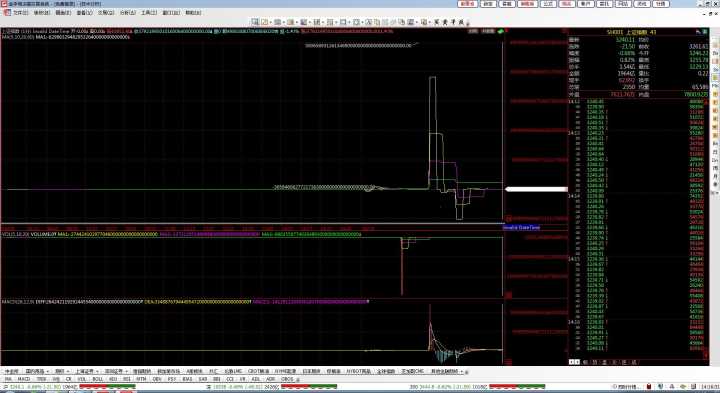
Task: Click the scroll arrow at the tick list bottom
Action: tap(706, 355)
